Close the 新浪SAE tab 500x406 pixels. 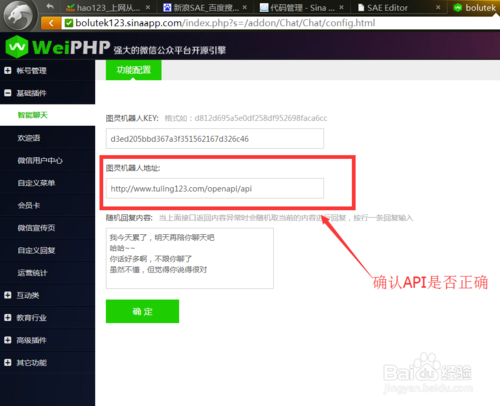245,7
